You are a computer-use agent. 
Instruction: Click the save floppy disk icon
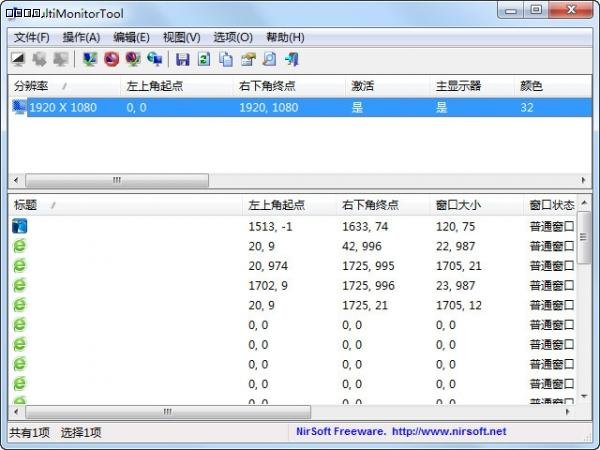click(183, 59)
